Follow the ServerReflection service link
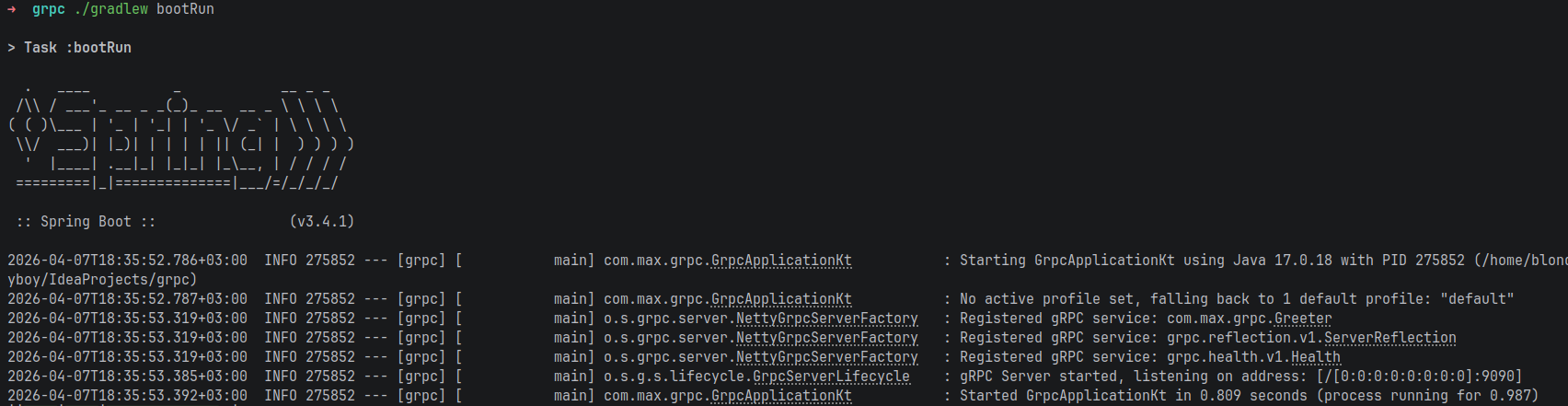This screenshot has width=1568, height=406. click(x=1389, y=338)
